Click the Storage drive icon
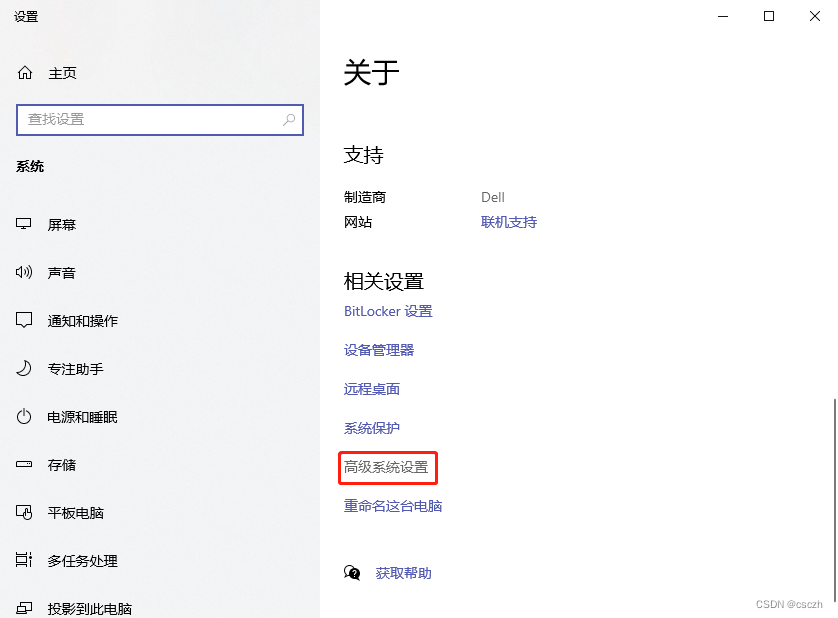Screen dimensions: 838x618 24,464
